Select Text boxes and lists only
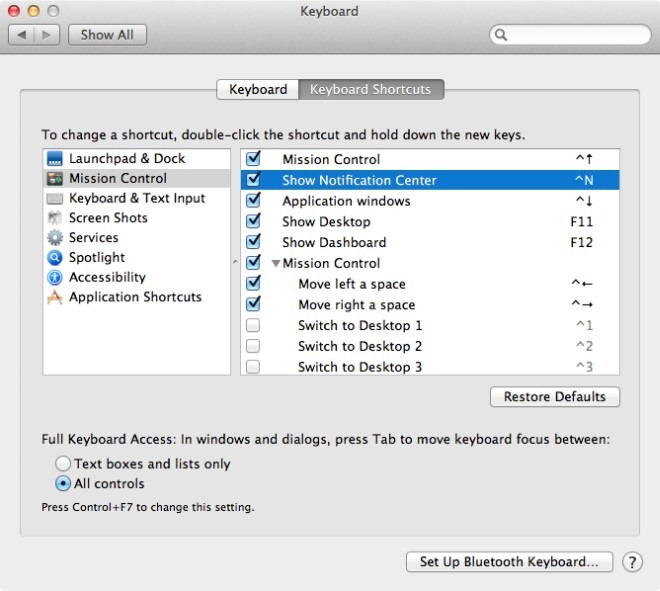 pyautogui.click(x=63, y=463)
